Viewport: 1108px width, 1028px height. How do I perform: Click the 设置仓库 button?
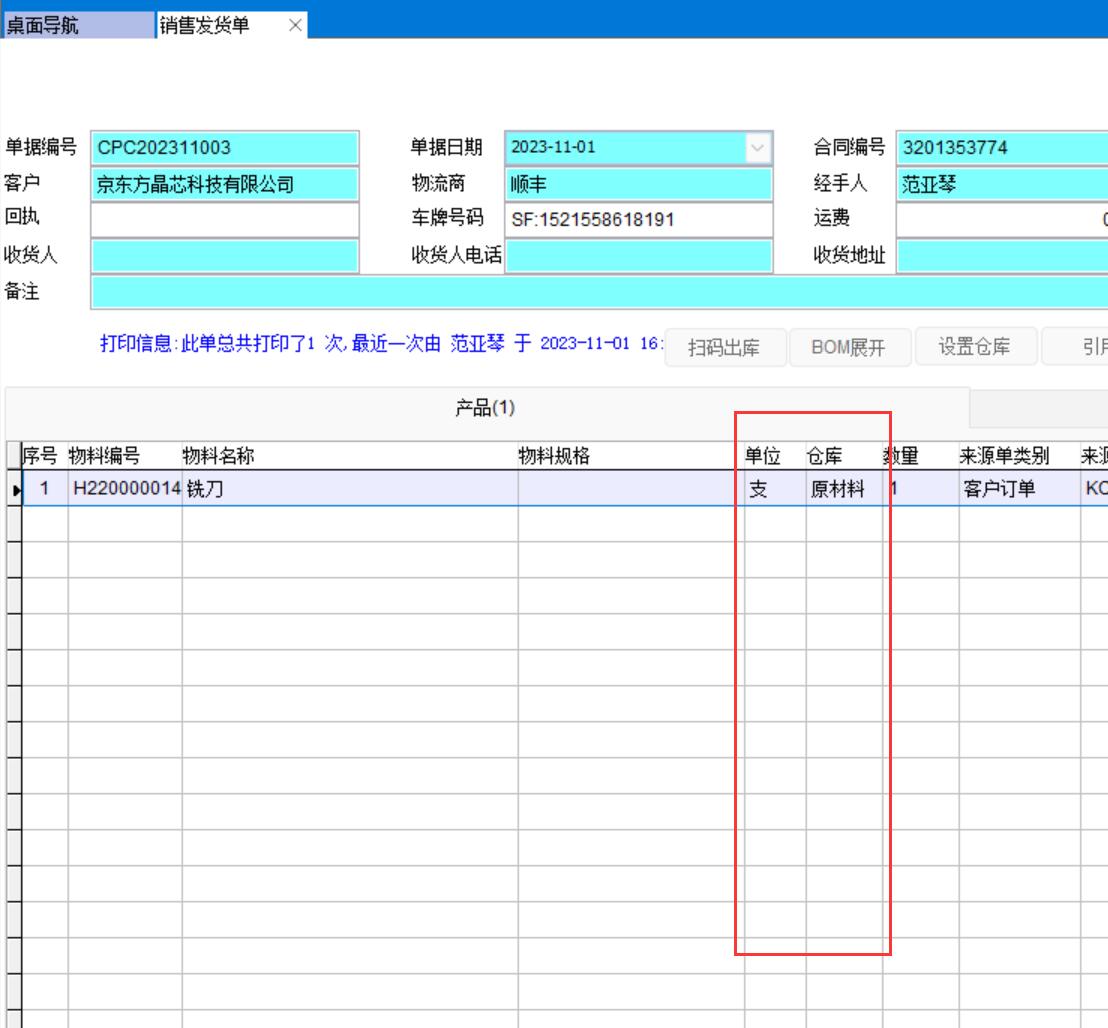[x=974, y=348]
